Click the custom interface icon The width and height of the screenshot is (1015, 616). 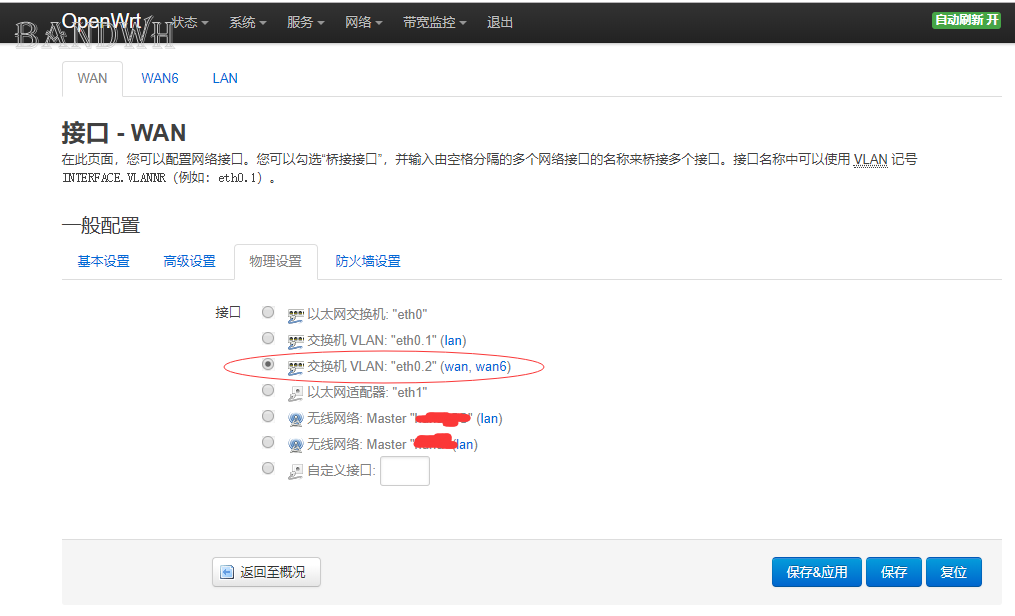[x=296, y=472]
